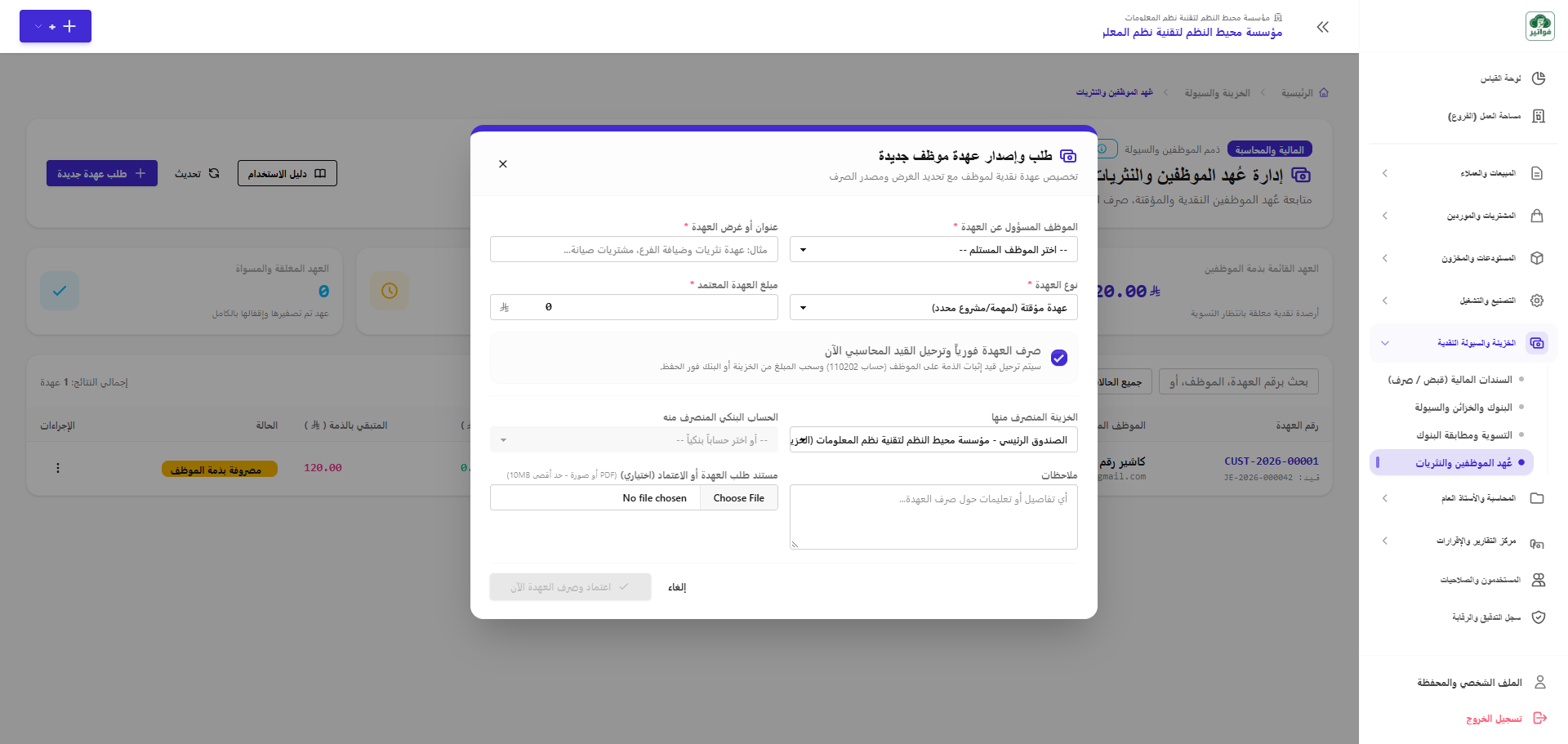Open manufacturing and operations gear icon
This screenshot has height=744, width=1568.
(1537, 301)
